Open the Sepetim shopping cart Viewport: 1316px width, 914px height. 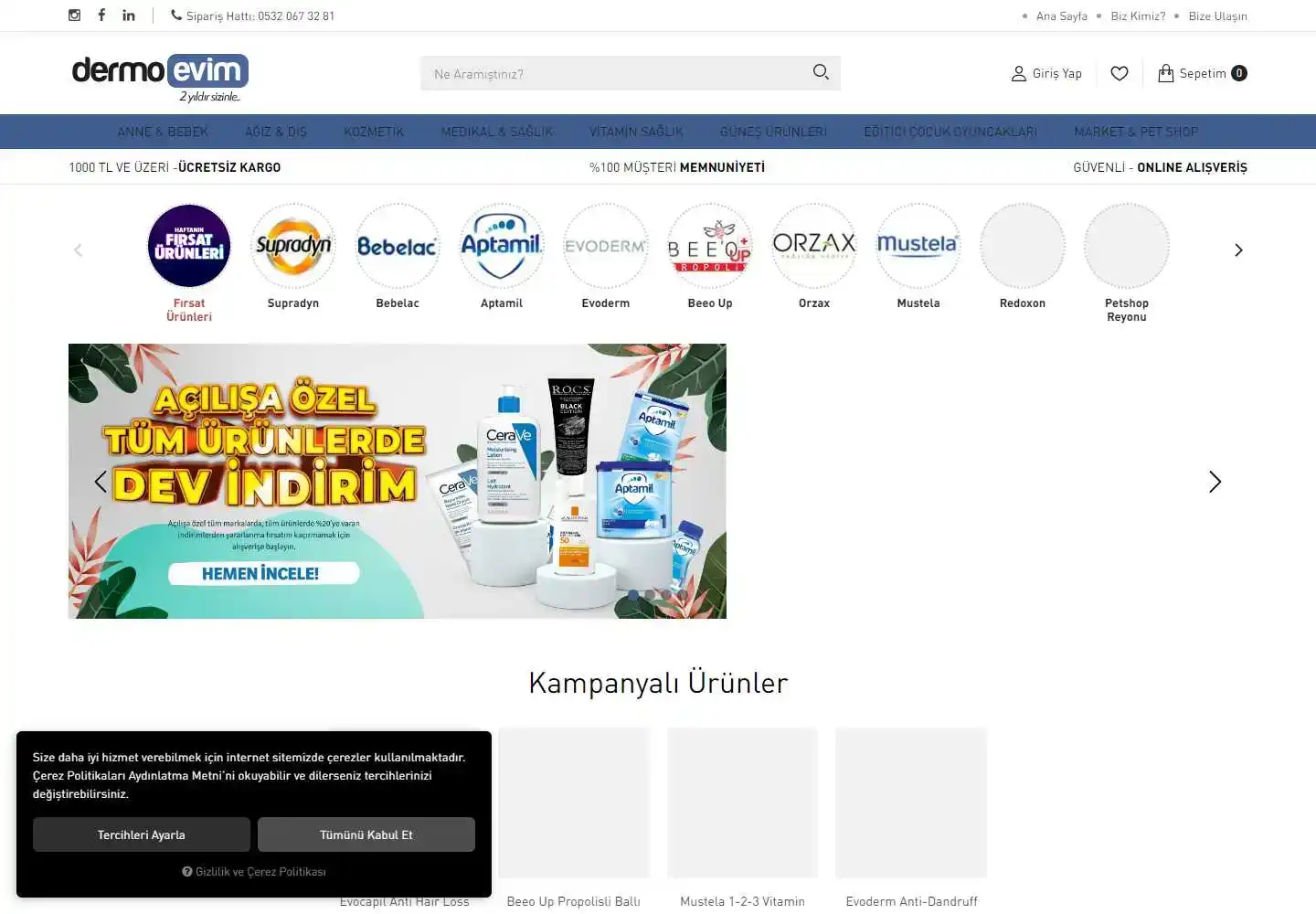[1202, 73]
